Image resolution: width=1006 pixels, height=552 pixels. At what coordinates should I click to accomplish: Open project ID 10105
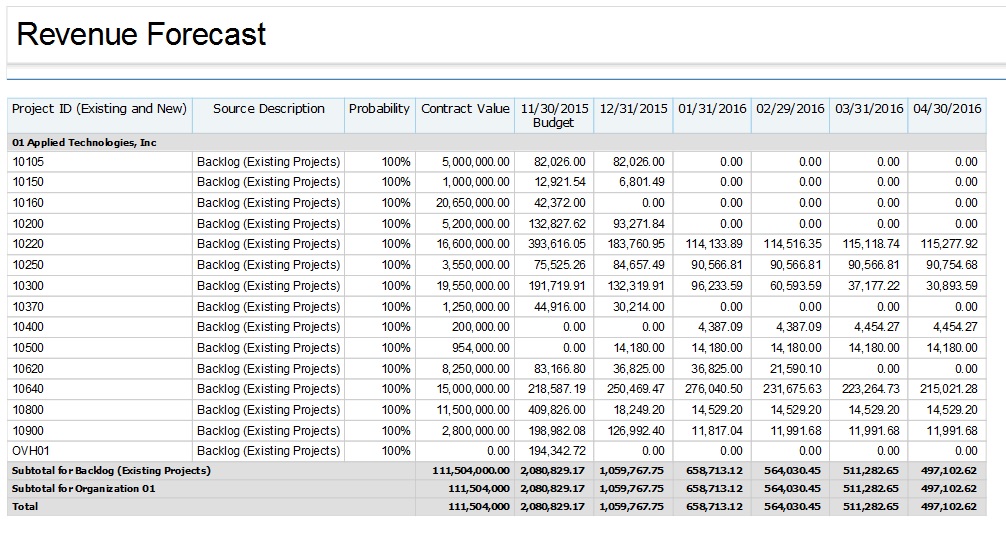point(28,162)
